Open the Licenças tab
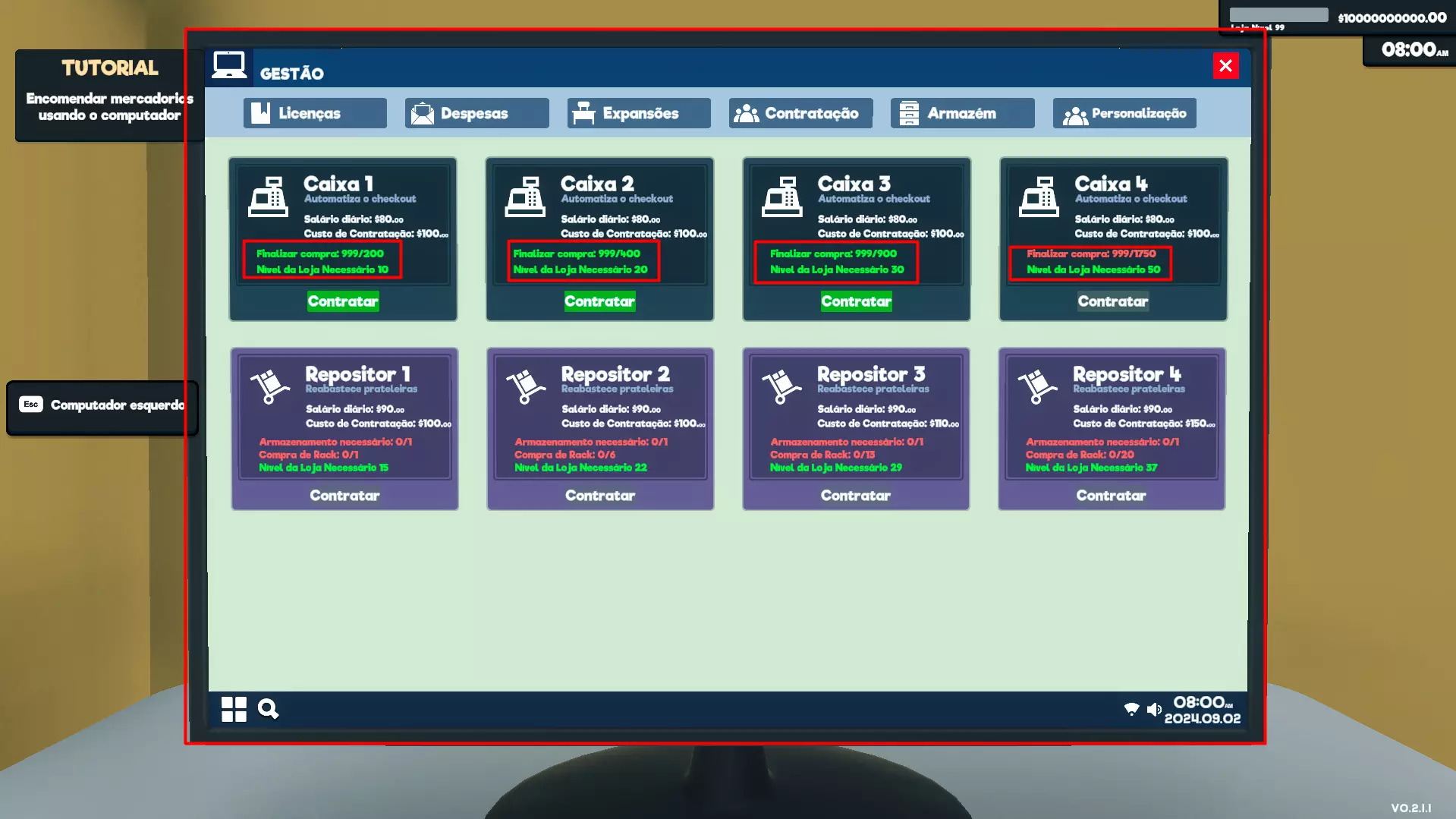 pyautogui.click(x=315, y=113)
